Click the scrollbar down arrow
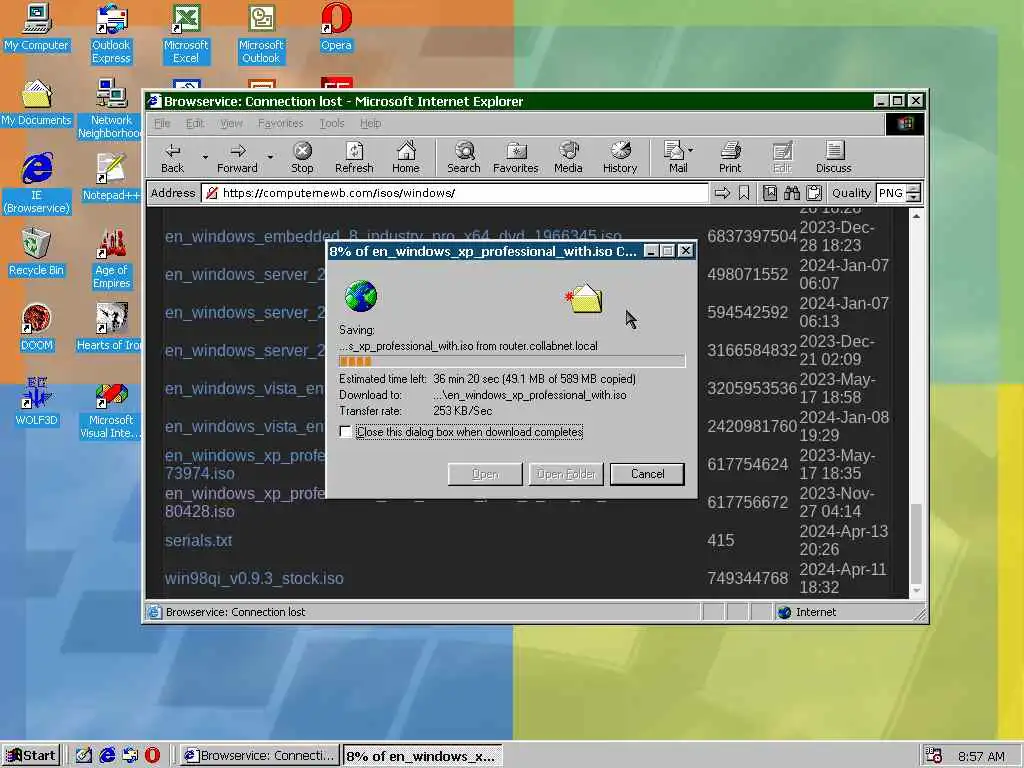Viewport: 1024px width, 768px height. click(x=916, y=591)
